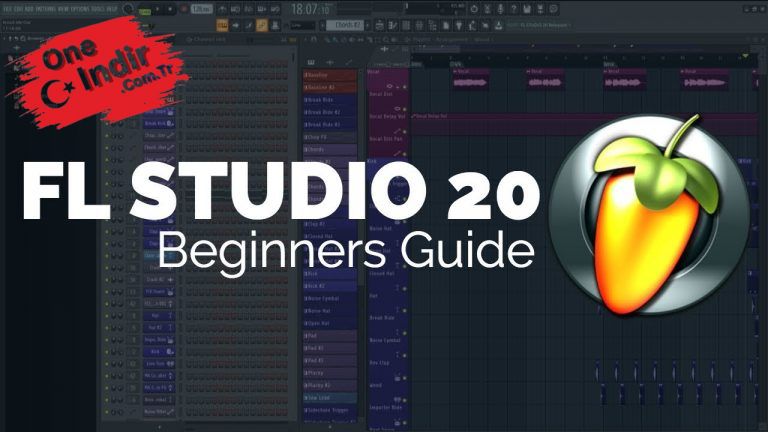
Task: Click the Stop button in the transport
Action: [170, 9]
